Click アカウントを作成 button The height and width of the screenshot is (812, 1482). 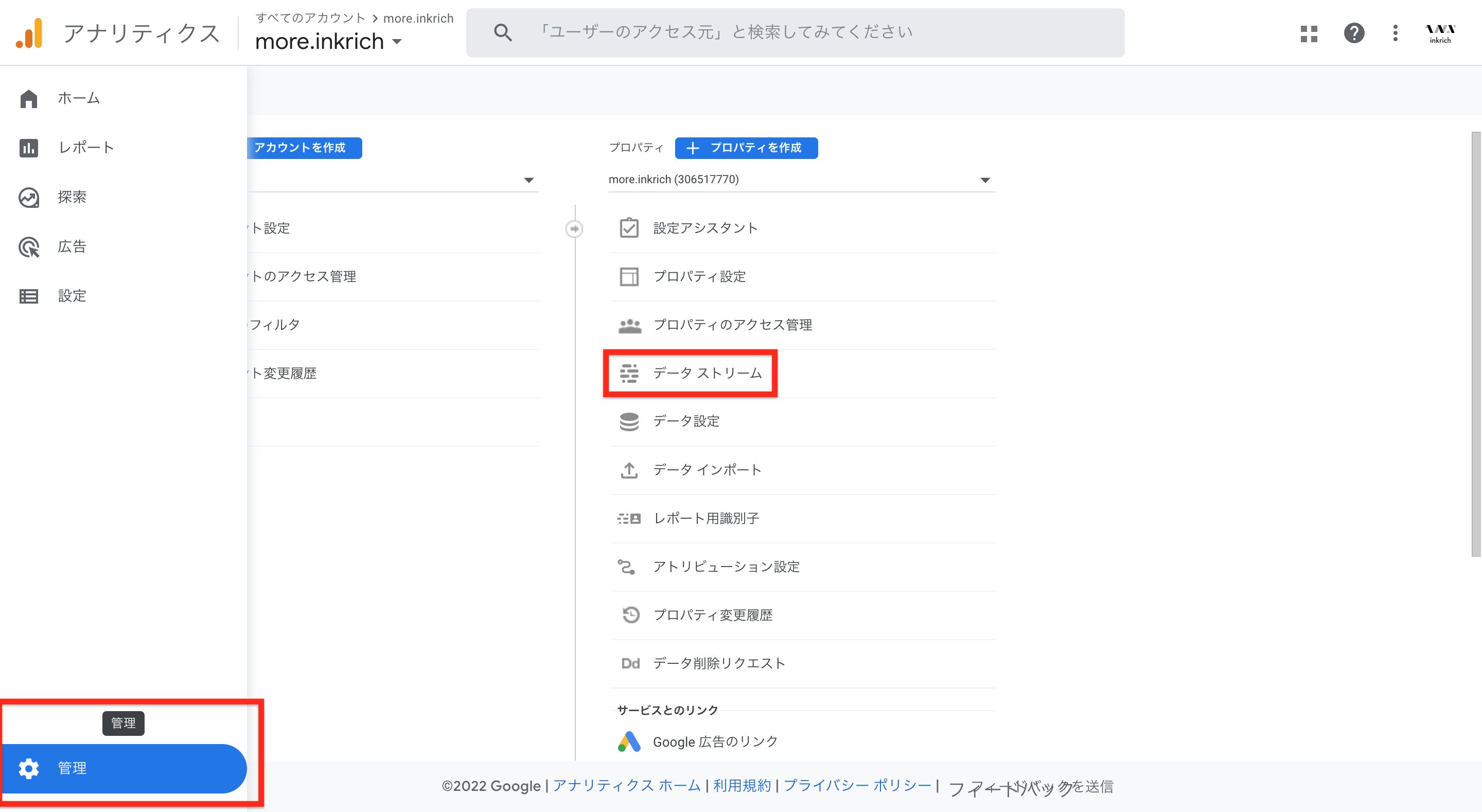pyautogui.click(x=304, y=148)
